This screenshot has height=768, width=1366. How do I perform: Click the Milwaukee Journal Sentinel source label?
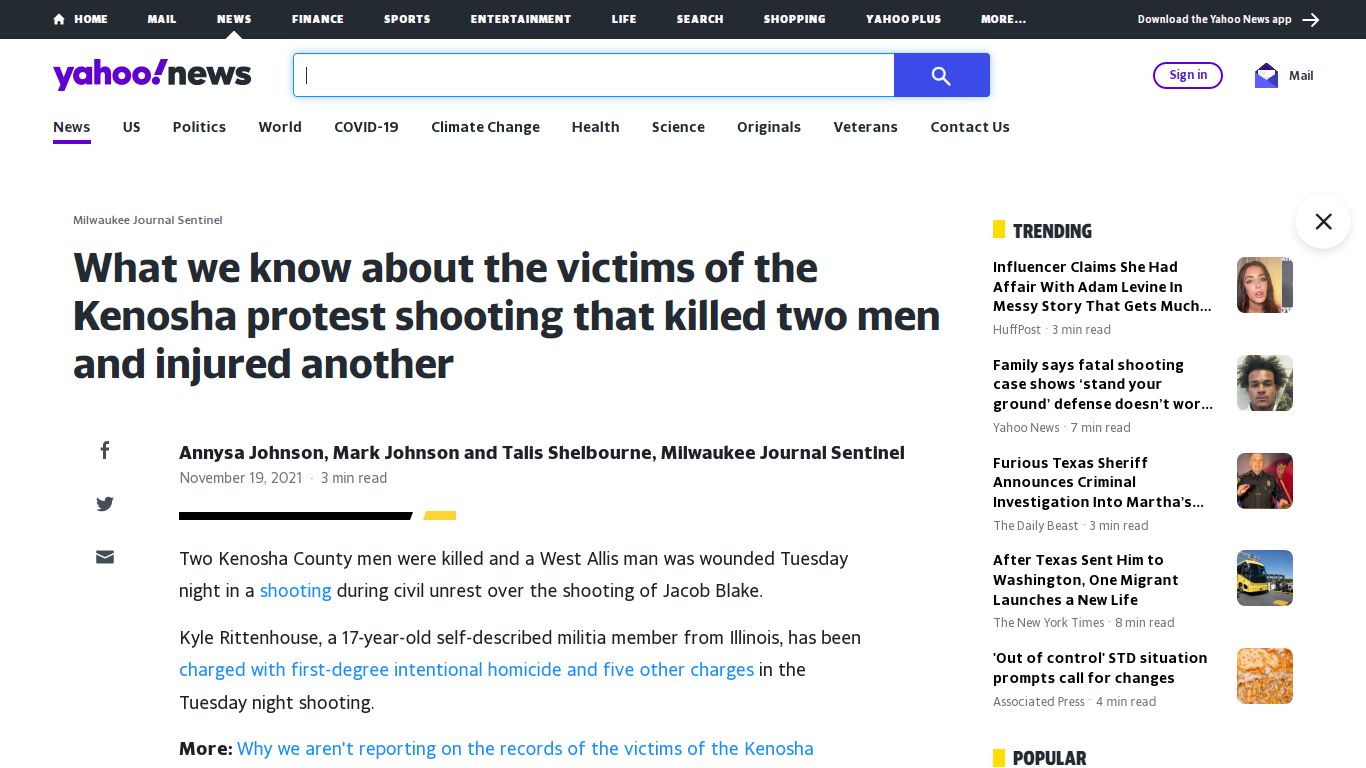pos(148,220)
